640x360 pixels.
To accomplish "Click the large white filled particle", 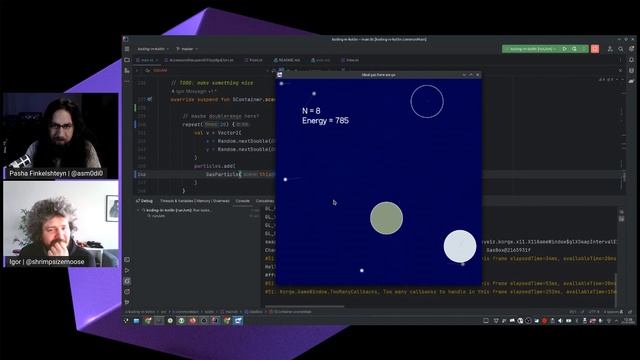I will [x=460, y=246].
